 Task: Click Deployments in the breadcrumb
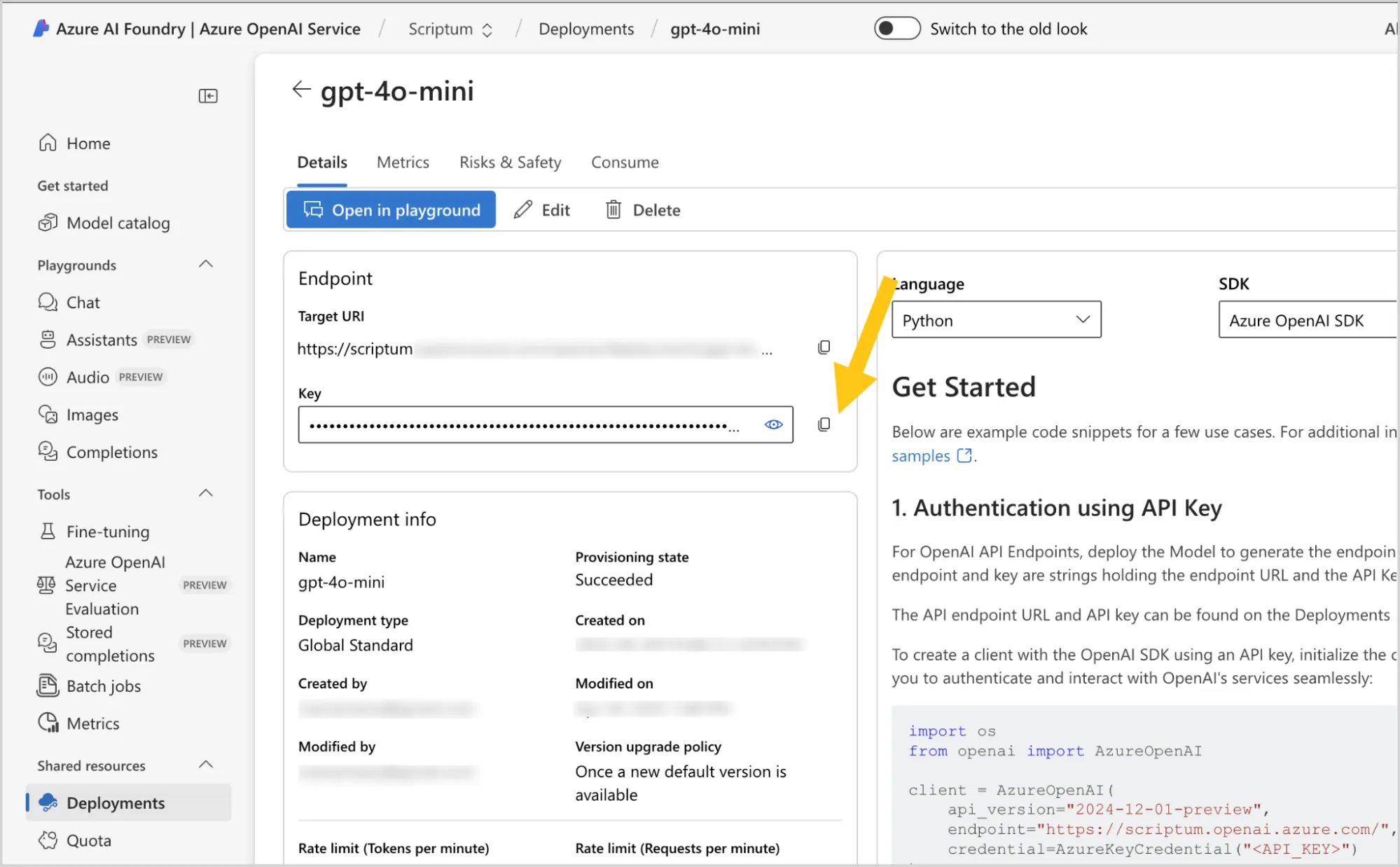coord(586,29)
